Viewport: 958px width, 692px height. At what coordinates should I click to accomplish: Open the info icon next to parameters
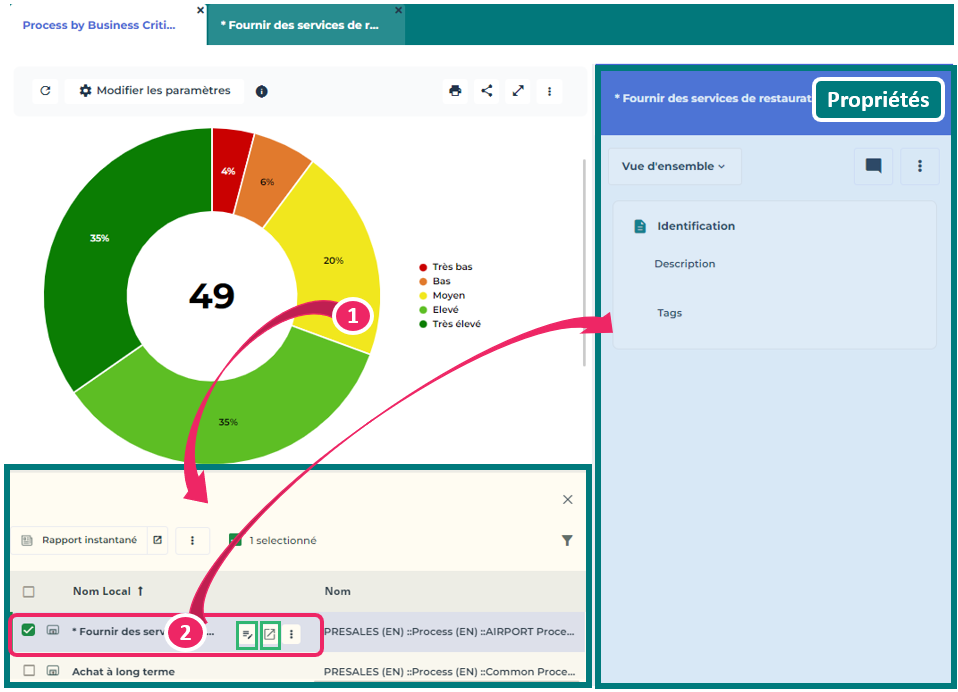click(x=262, y=91)
